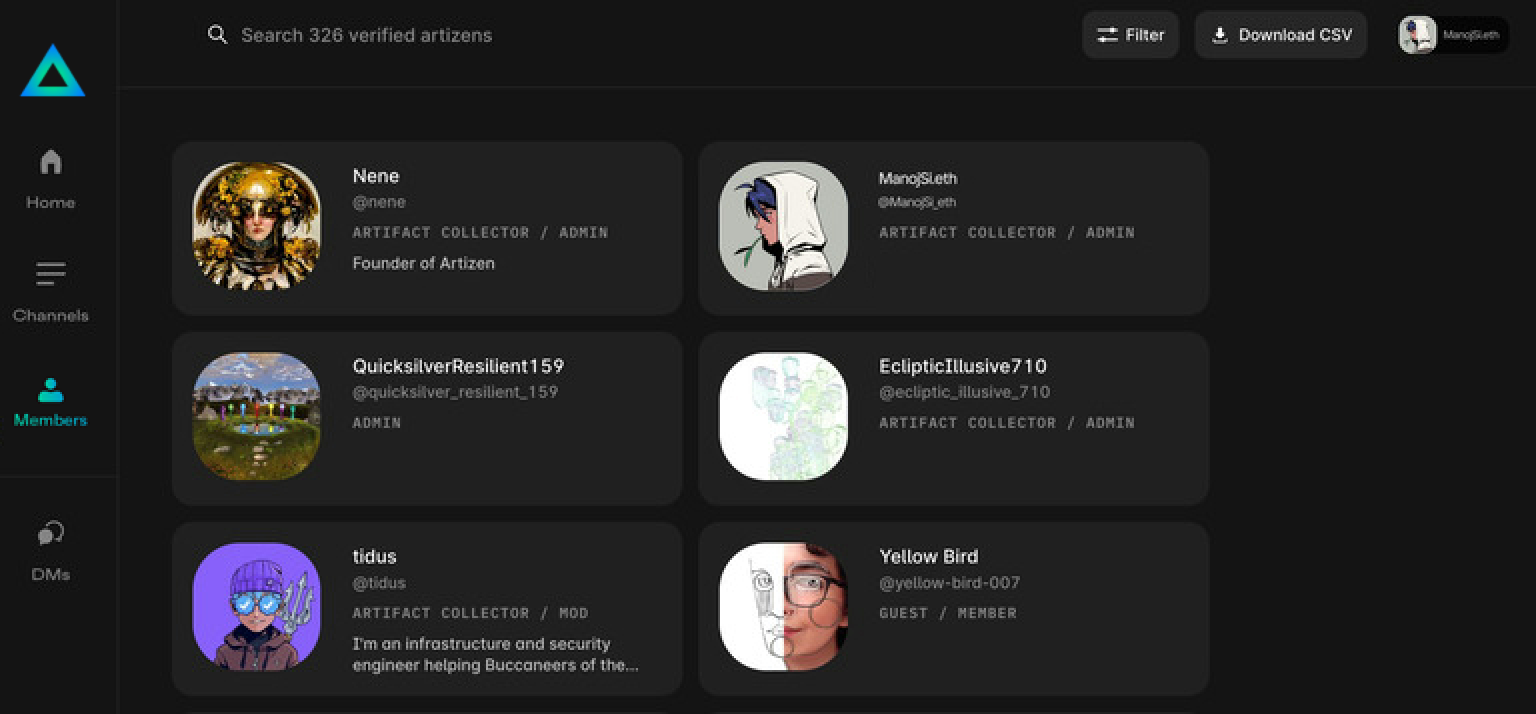1536x714 pixels.
Task: Click the filter sliders icon
Action: pos(1107,35)
